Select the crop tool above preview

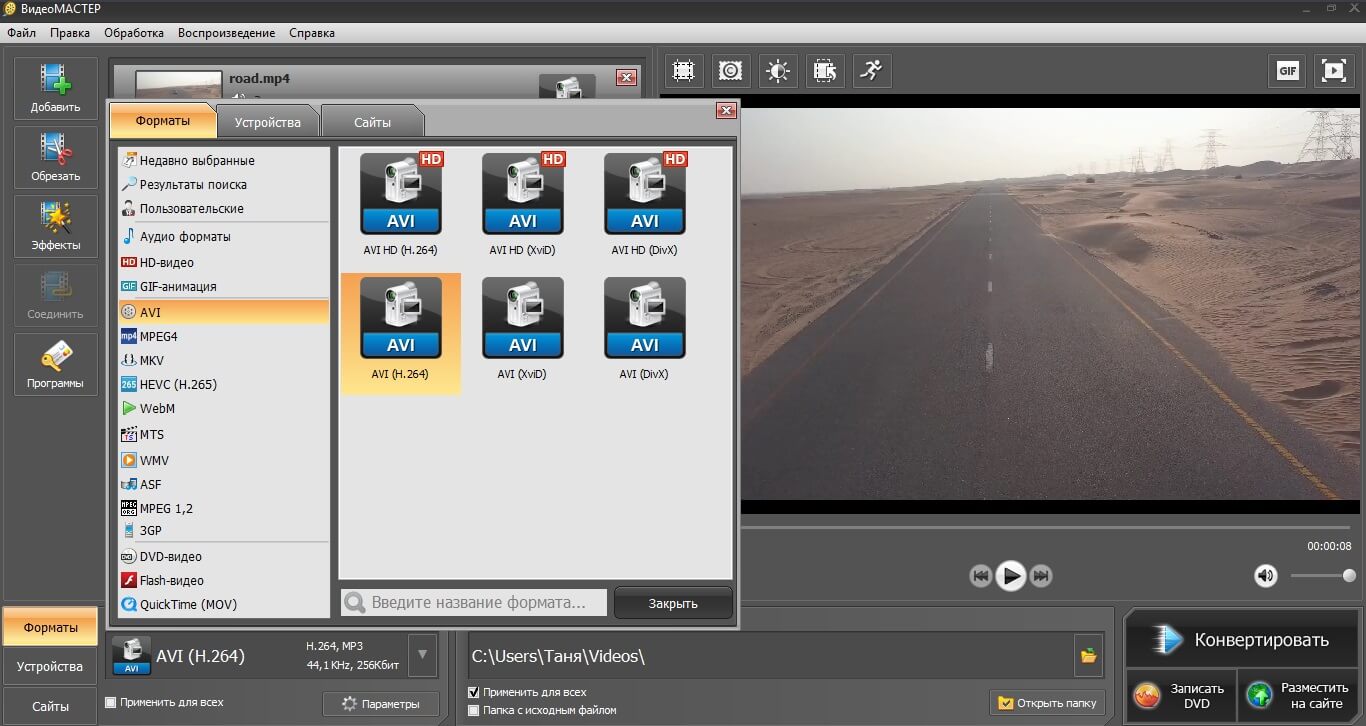683,71
